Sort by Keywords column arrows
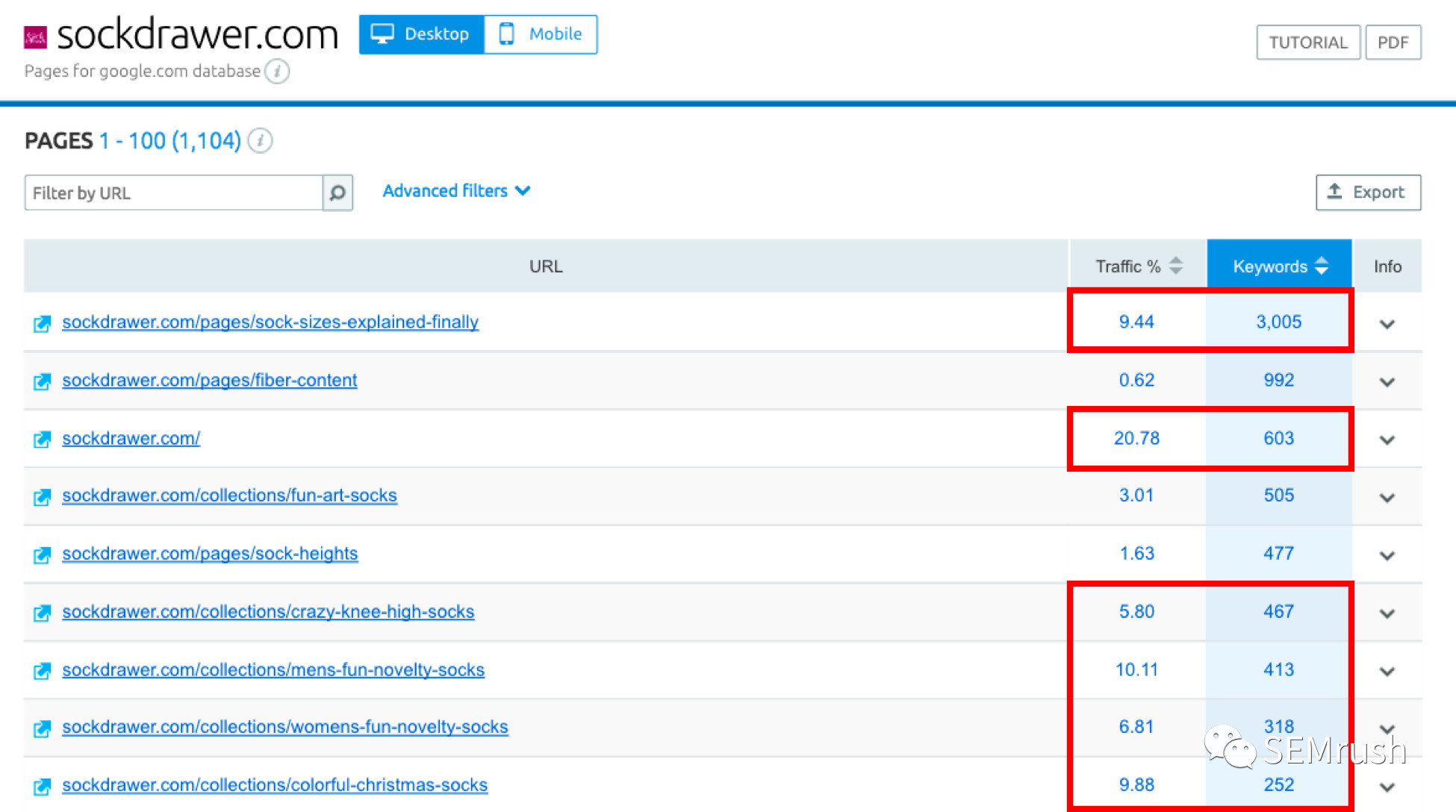The width and height of the screenshot is (1456, 812). 1322,266
